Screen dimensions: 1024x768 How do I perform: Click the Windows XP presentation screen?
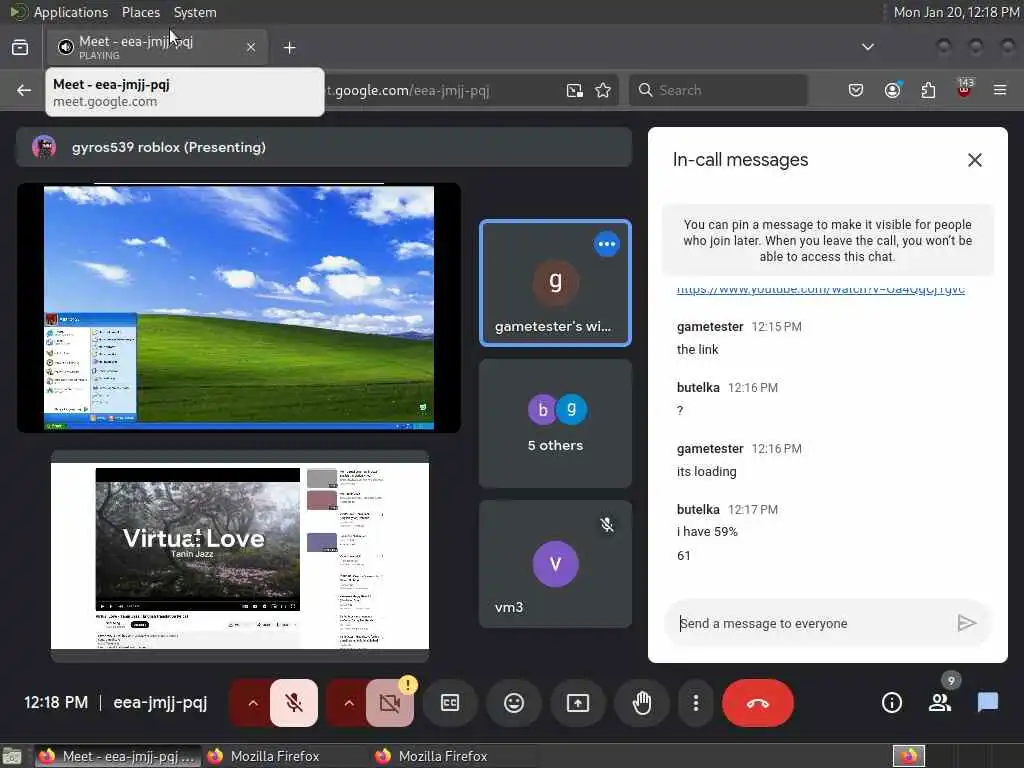click(x=239, y=308)
